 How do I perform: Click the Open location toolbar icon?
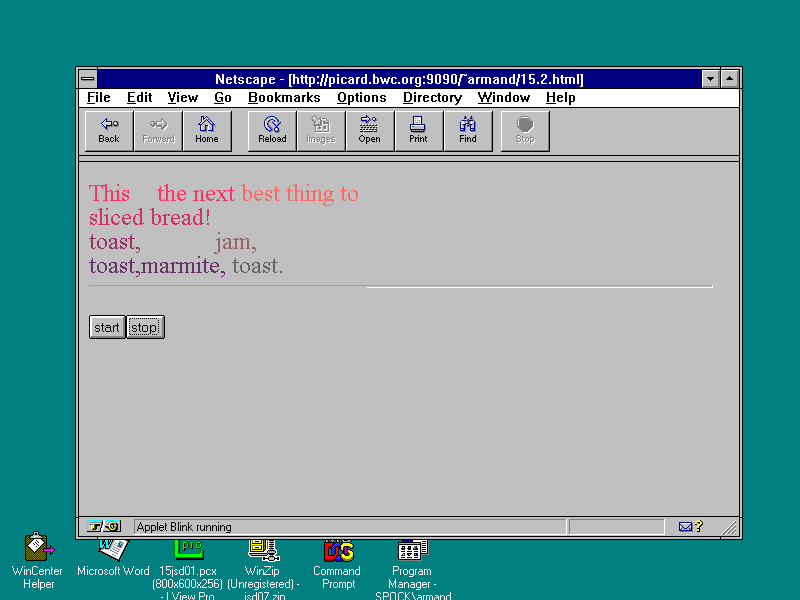[x=370, y=131]
